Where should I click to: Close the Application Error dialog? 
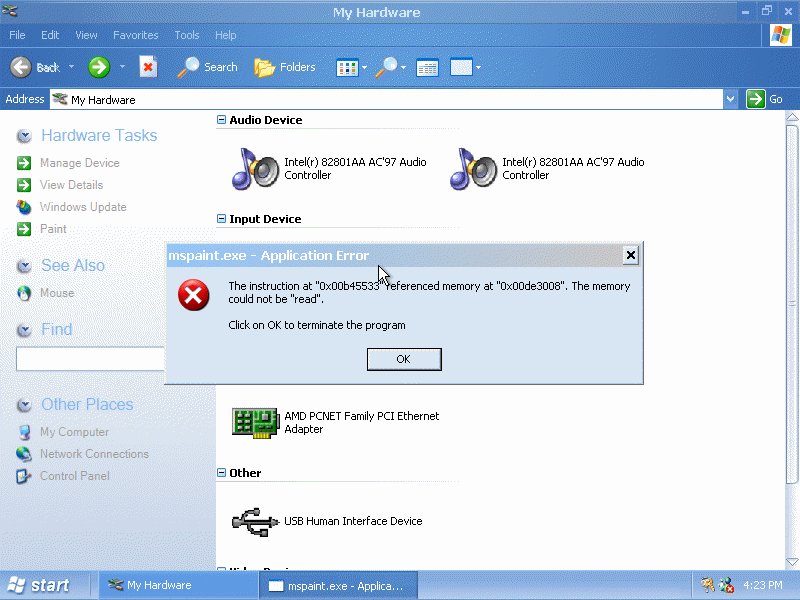click(631, 255)
